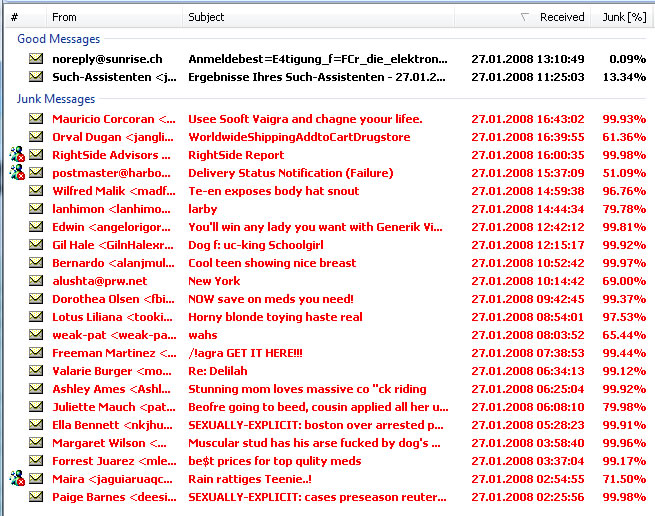This screenshot has width=655, height=516.
Task: Click envelope icon for Paige Barnes message
Action: pyautogui.click(x=36, y=496)
